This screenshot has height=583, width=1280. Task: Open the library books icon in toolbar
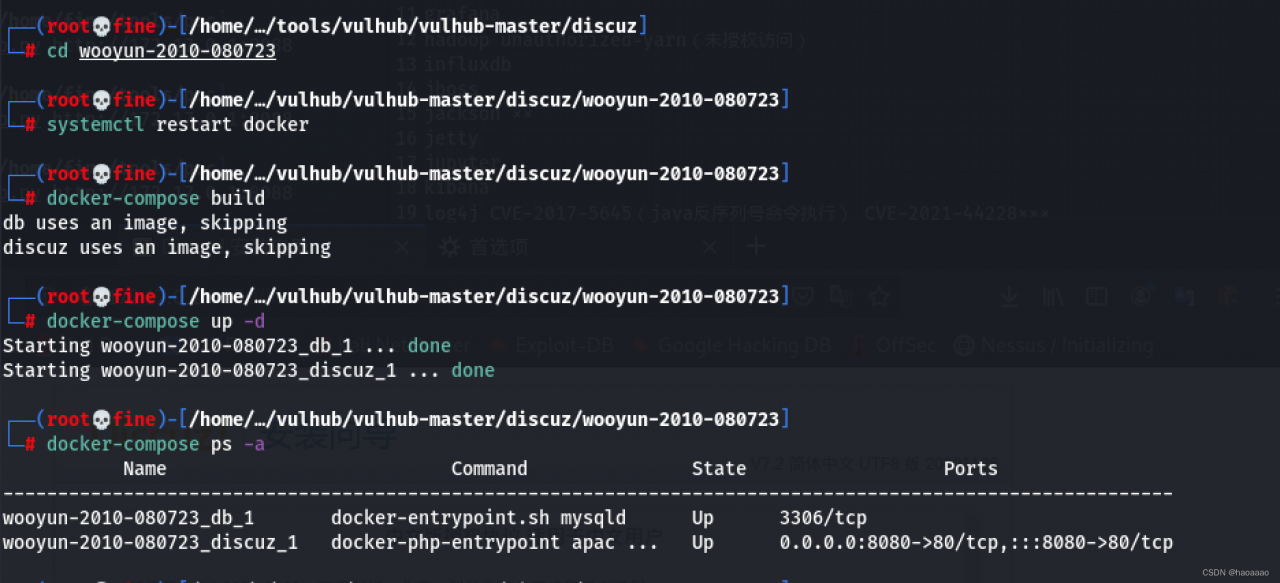pos(1053,296)
